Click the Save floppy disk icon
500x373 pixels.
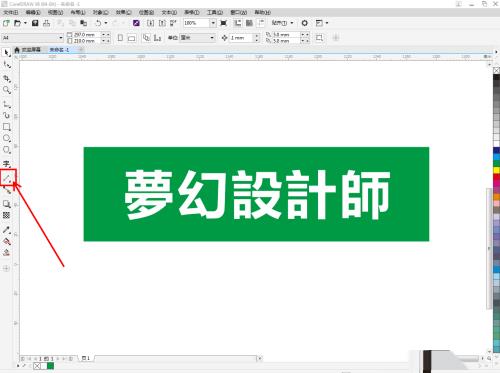(35, 23)
